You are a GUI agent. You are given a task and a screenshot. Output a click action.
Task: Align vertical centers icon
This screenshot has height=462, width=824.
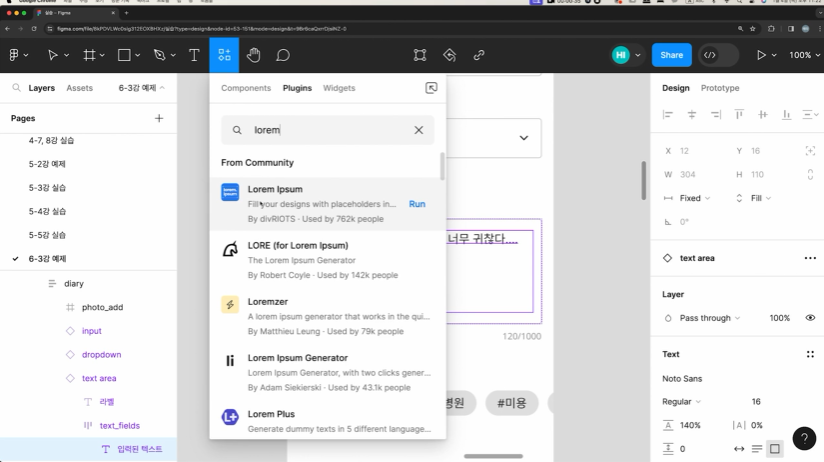click(763, 115)
